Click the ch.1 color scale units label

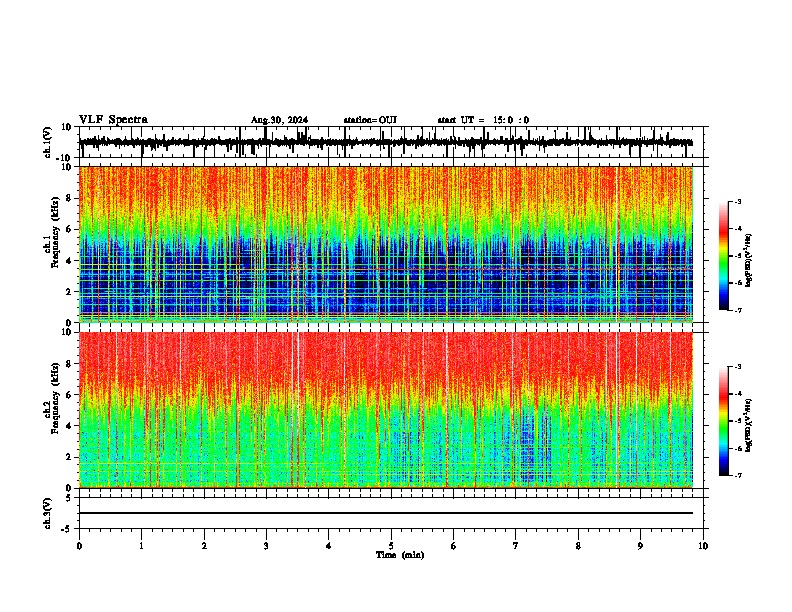click(749, 261)
